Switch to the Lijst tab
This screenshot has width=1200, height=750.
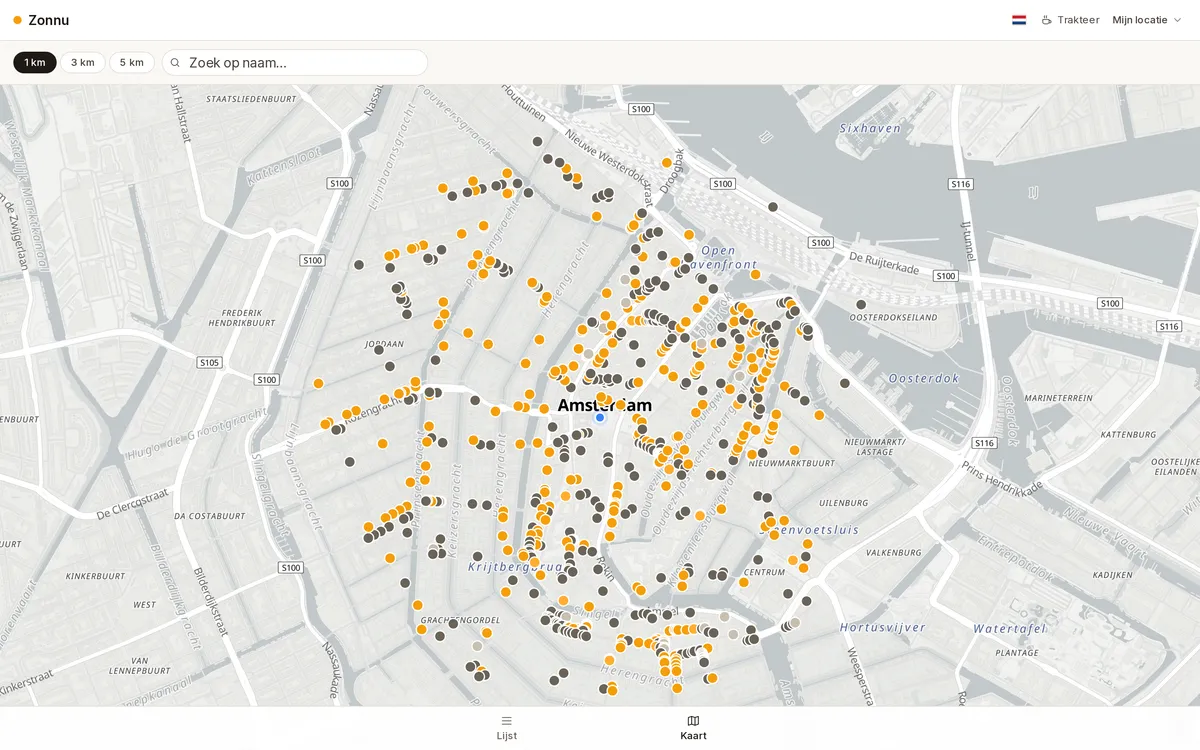pos(507,728)
